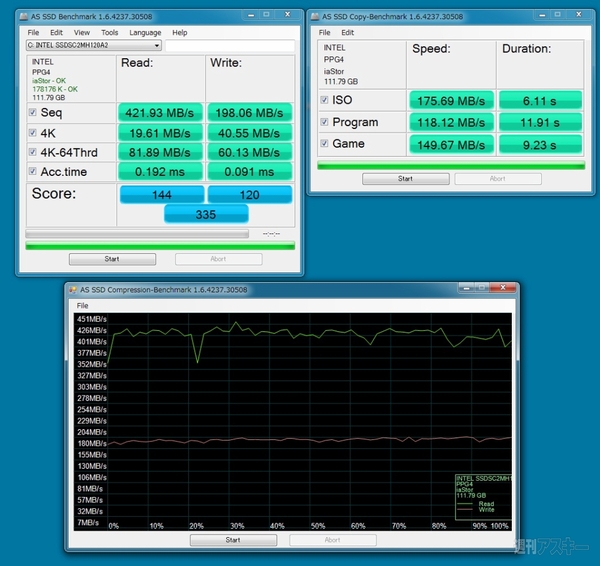Screen dimensions: 600x566
Task: Disable the Acc.time test checkbox
Action: tap(34, 171)
